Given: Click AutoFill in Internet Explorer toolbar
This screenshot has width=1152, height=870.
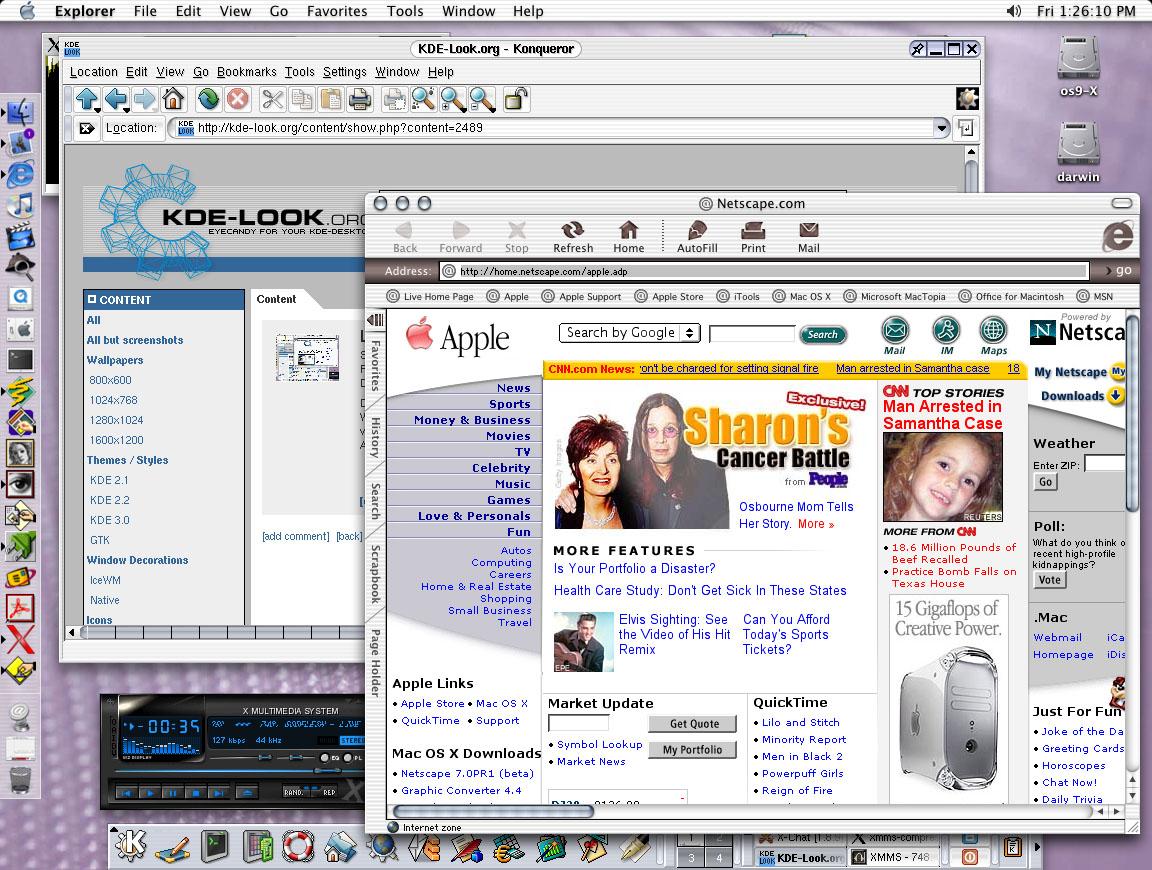Looking at the screenshot, I should pos(697,237).
